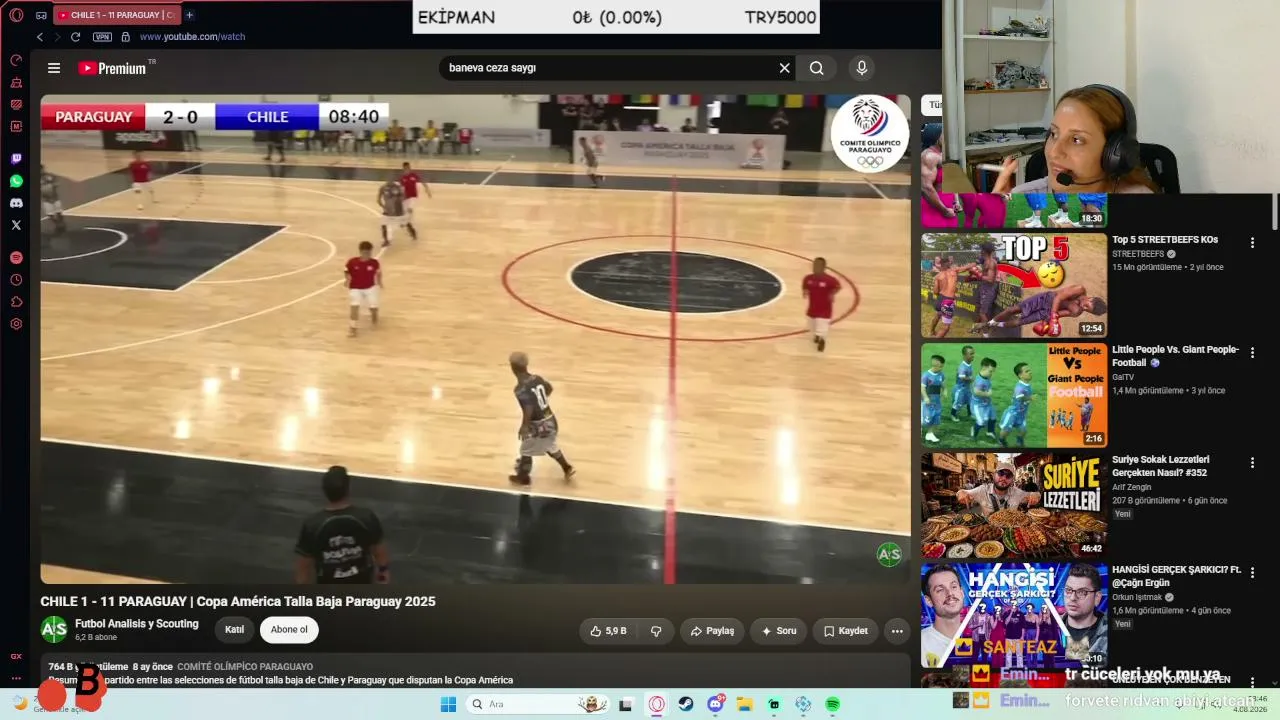Open Spotify player in Opera sidebar
The height and width of the screenshot is (720, 1280).
[16, 258]
